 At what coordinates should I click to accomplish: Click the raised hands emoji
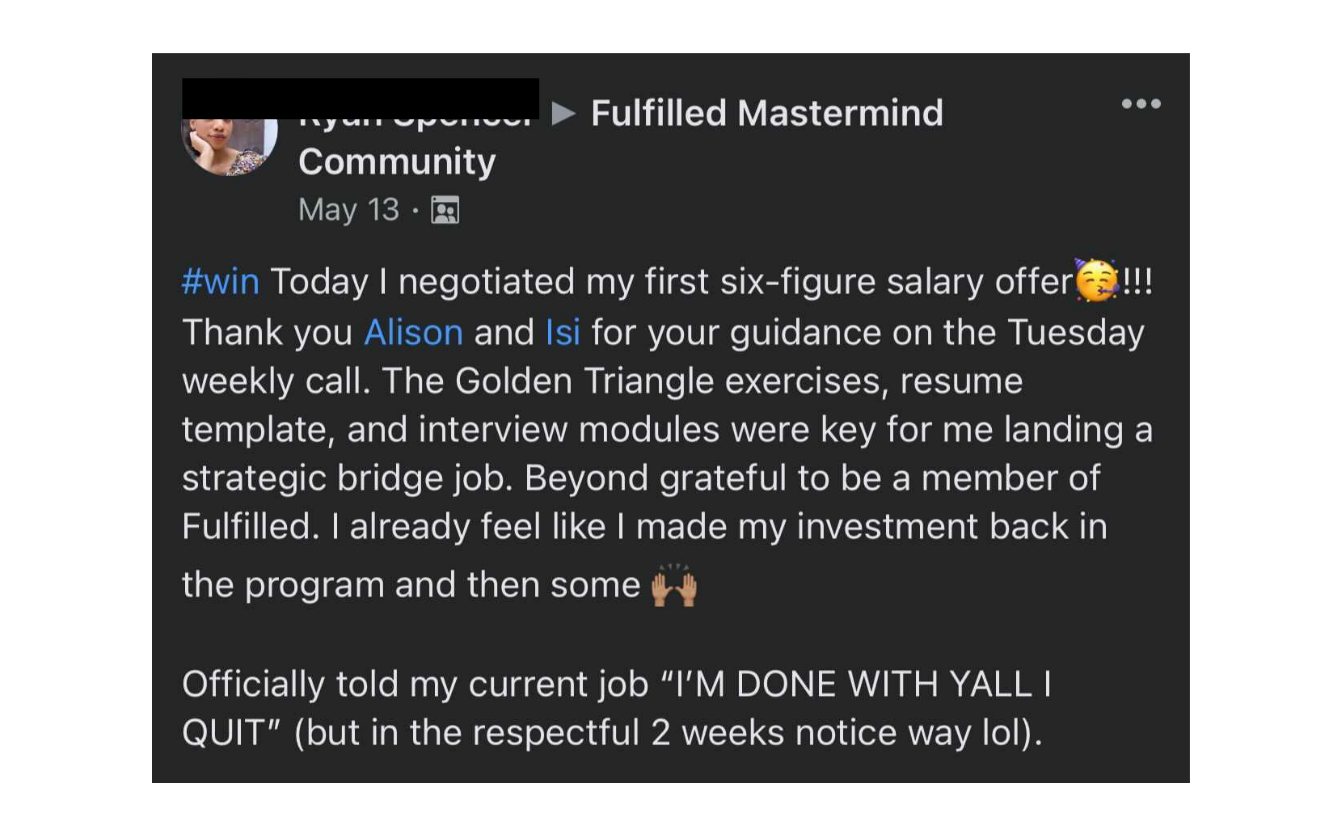pyautogui.click(x=674, y=587)
